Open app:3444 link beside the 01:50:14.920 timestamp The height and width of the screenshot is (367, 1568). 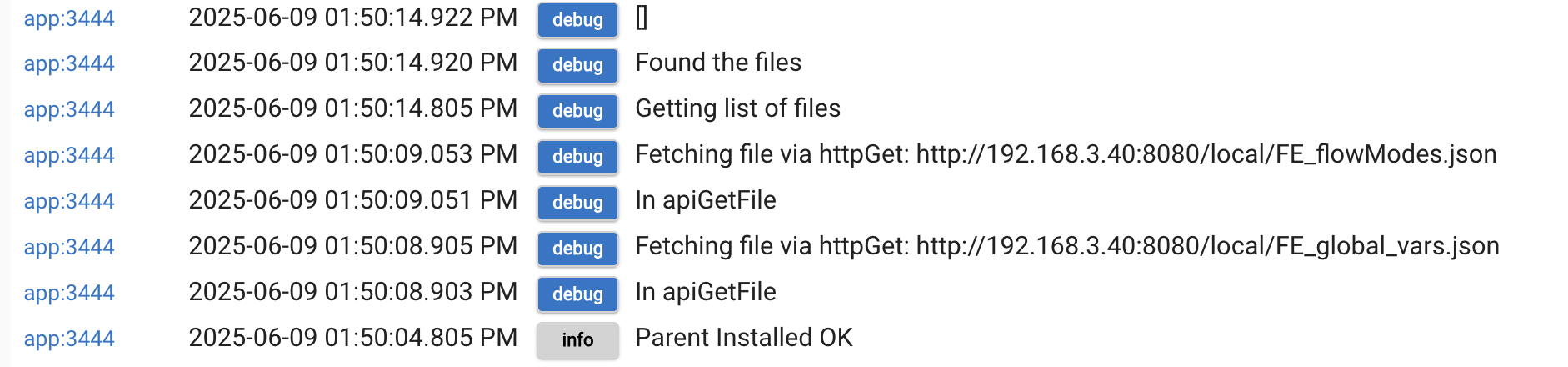(x=69, y=63)
